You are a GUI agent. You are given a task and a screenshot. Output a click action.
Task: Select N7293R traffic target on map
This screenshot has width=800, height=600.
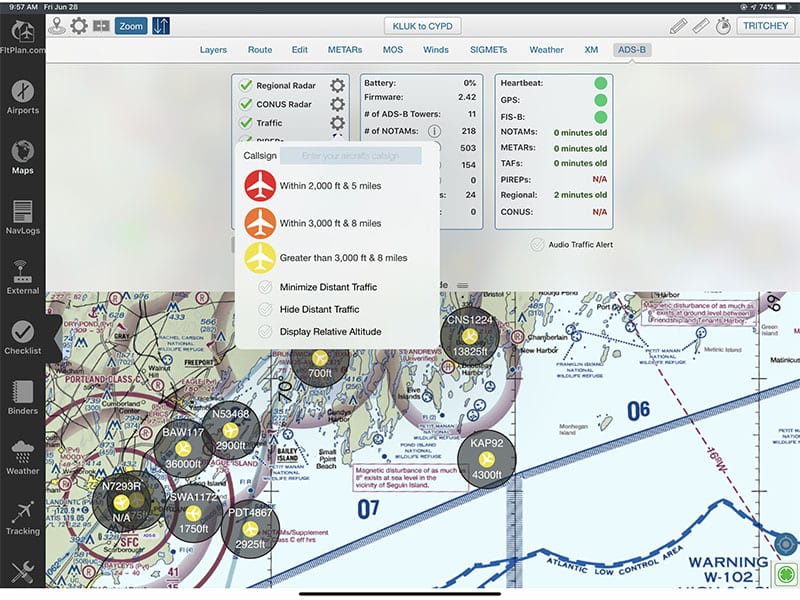pyautogui.click(x=121, y=502)
